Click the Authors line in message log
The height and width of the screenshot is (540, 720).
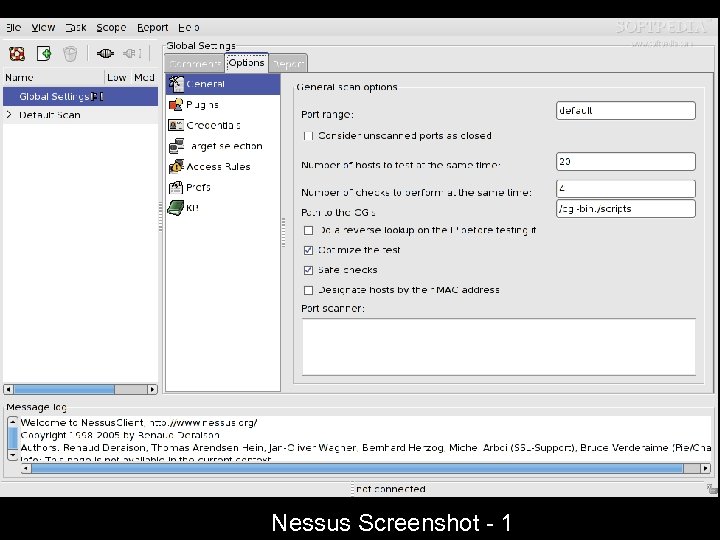(366, 448)
